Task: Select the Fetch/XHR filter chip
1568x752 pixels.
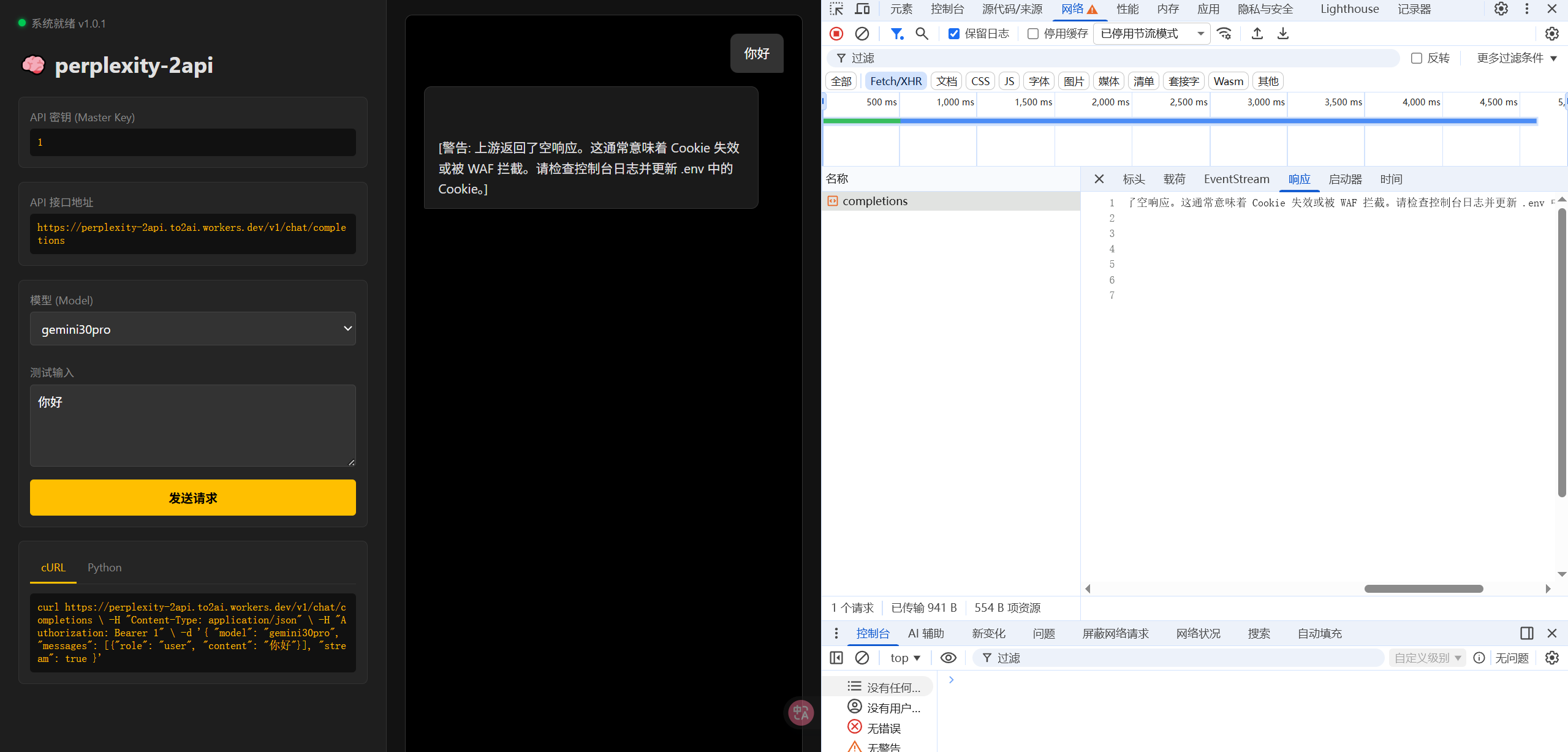Action: (x=895, y=81)
